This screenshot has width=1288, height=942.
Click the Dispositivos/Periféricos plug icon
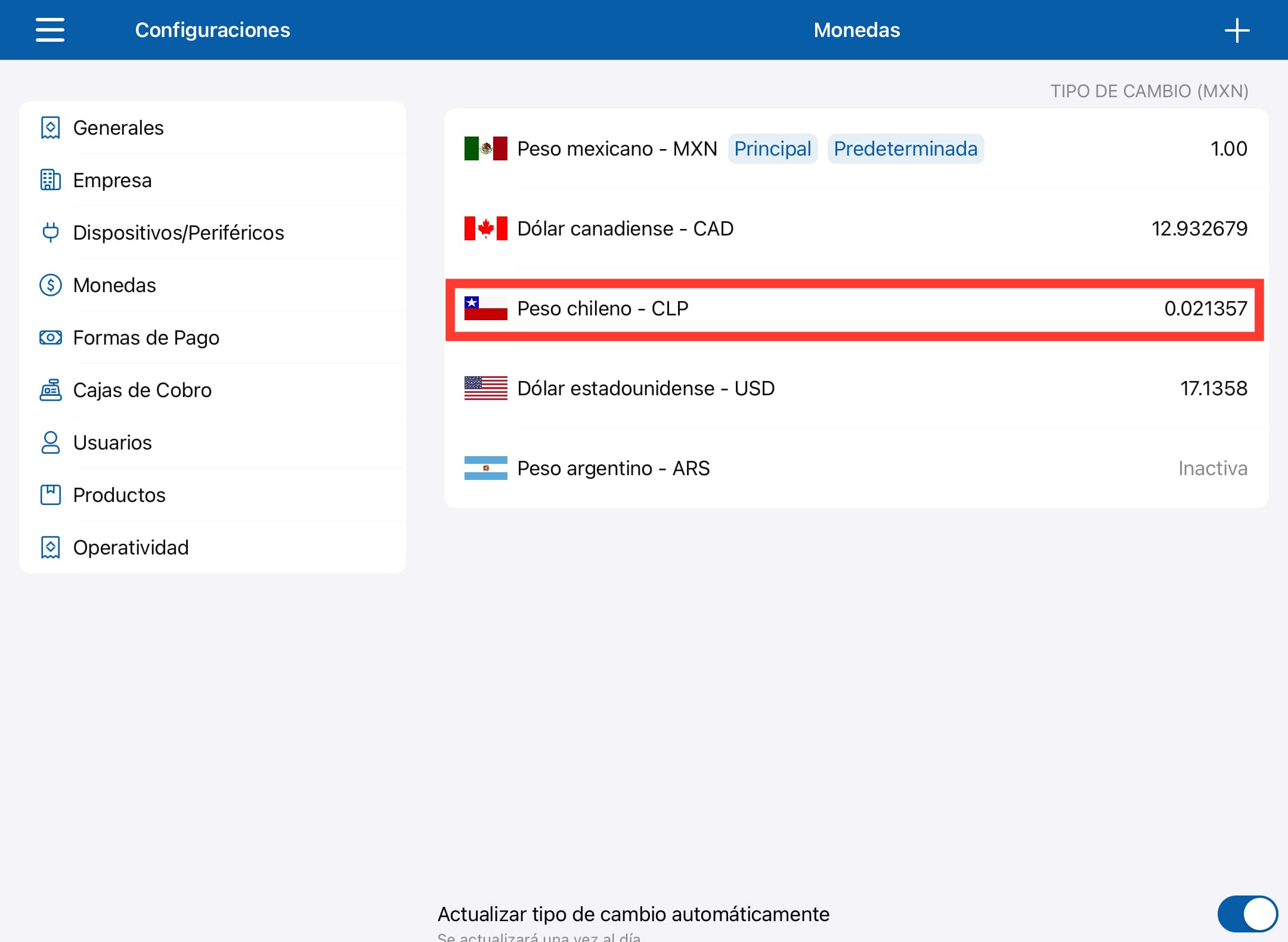pos(51,233)
